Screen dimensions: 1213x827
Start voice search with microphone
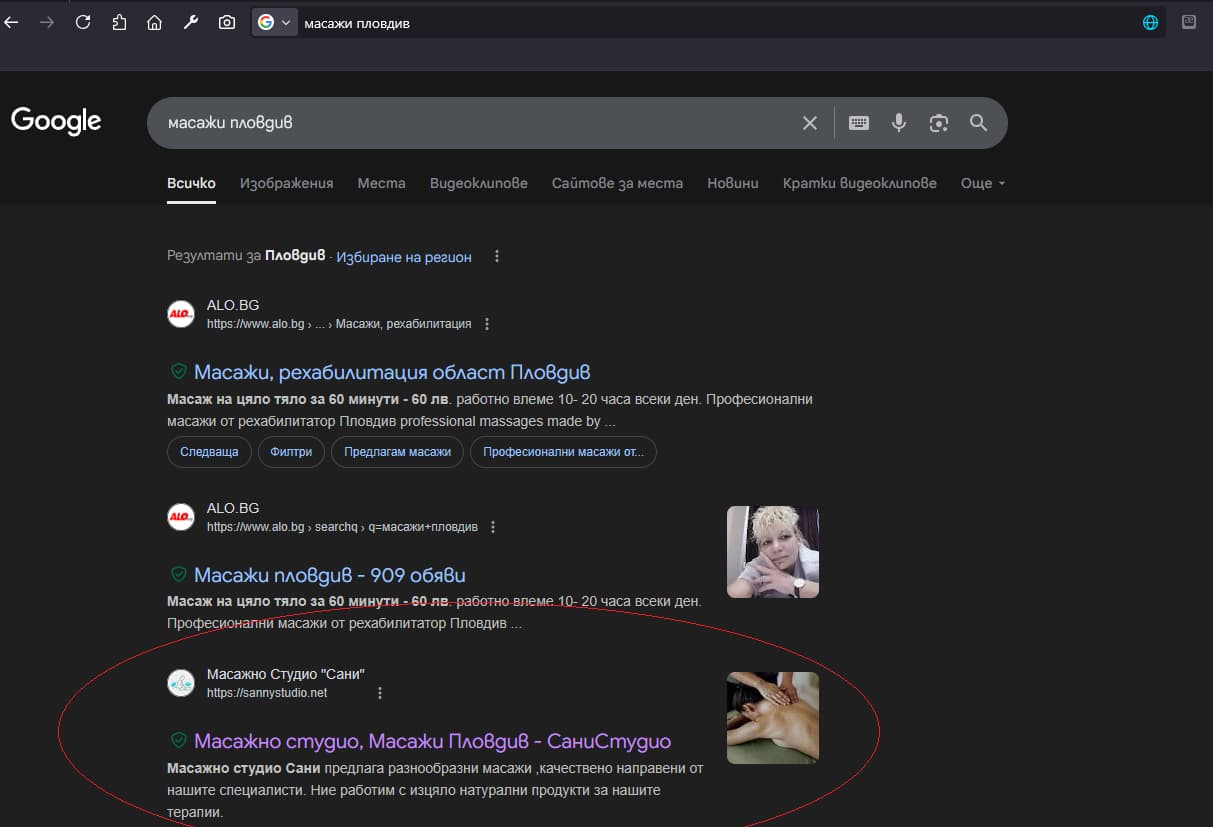[x=899, y=123]
